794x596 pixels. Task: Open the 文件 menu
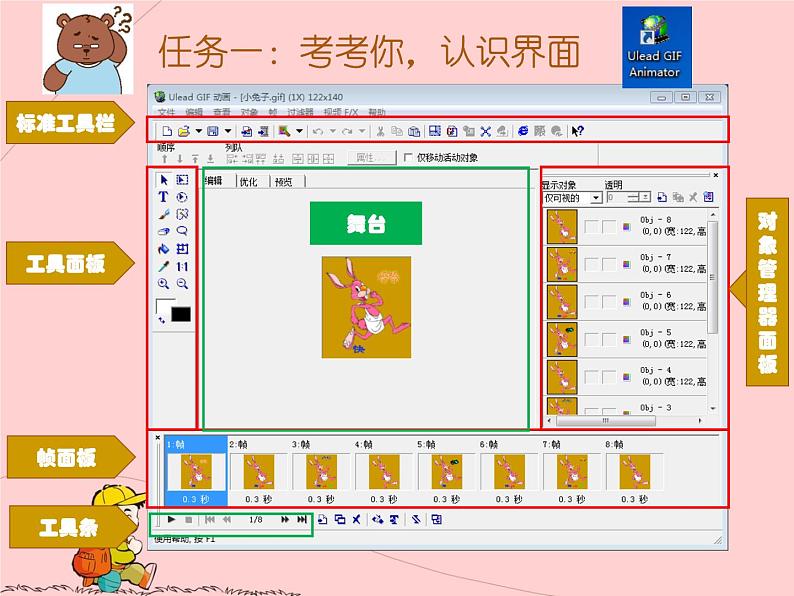tap(166, 112)
